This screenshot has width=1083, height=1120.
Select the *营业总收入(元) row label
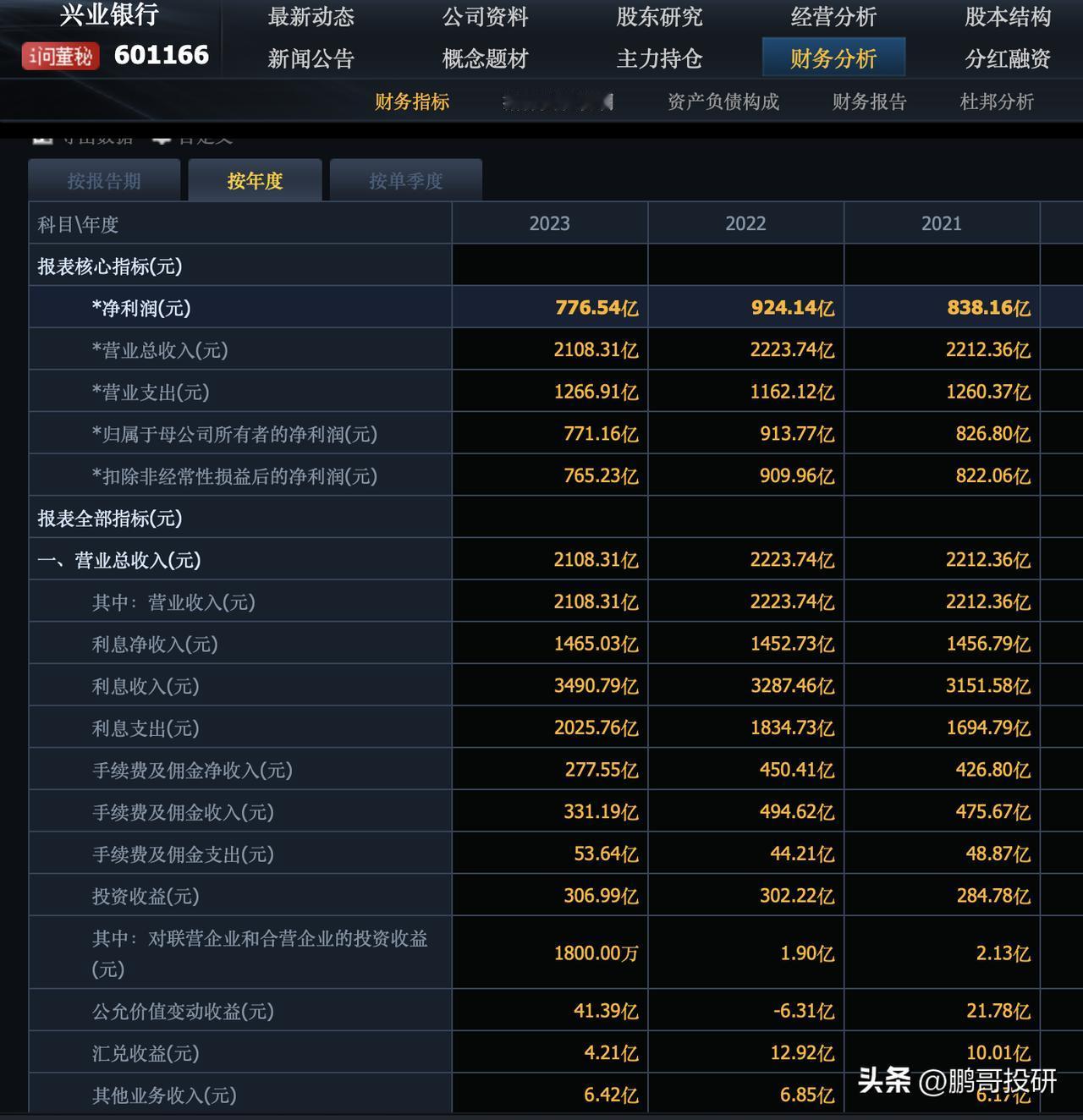tap(160, 350)
